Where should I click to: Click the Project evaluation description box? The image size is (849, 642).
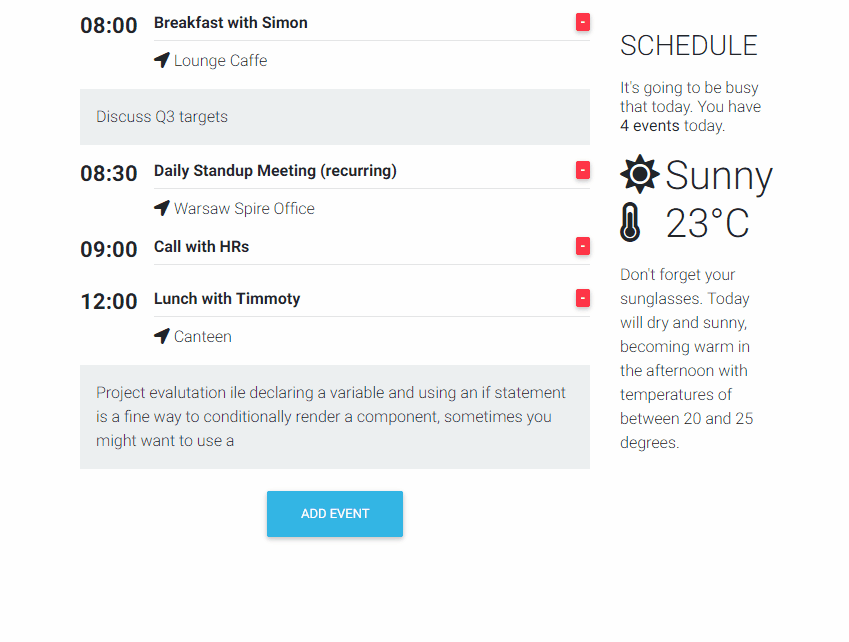click(335, 416)
